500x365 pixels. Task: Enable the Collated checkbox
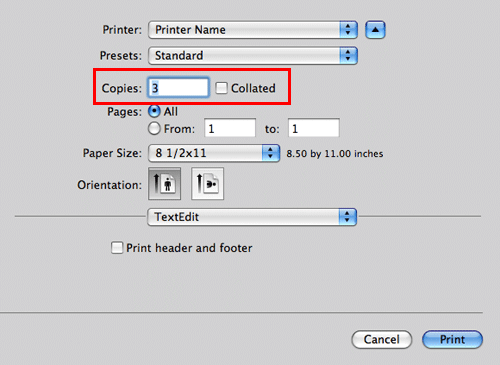pyautogui.click(x=221, y=88)
